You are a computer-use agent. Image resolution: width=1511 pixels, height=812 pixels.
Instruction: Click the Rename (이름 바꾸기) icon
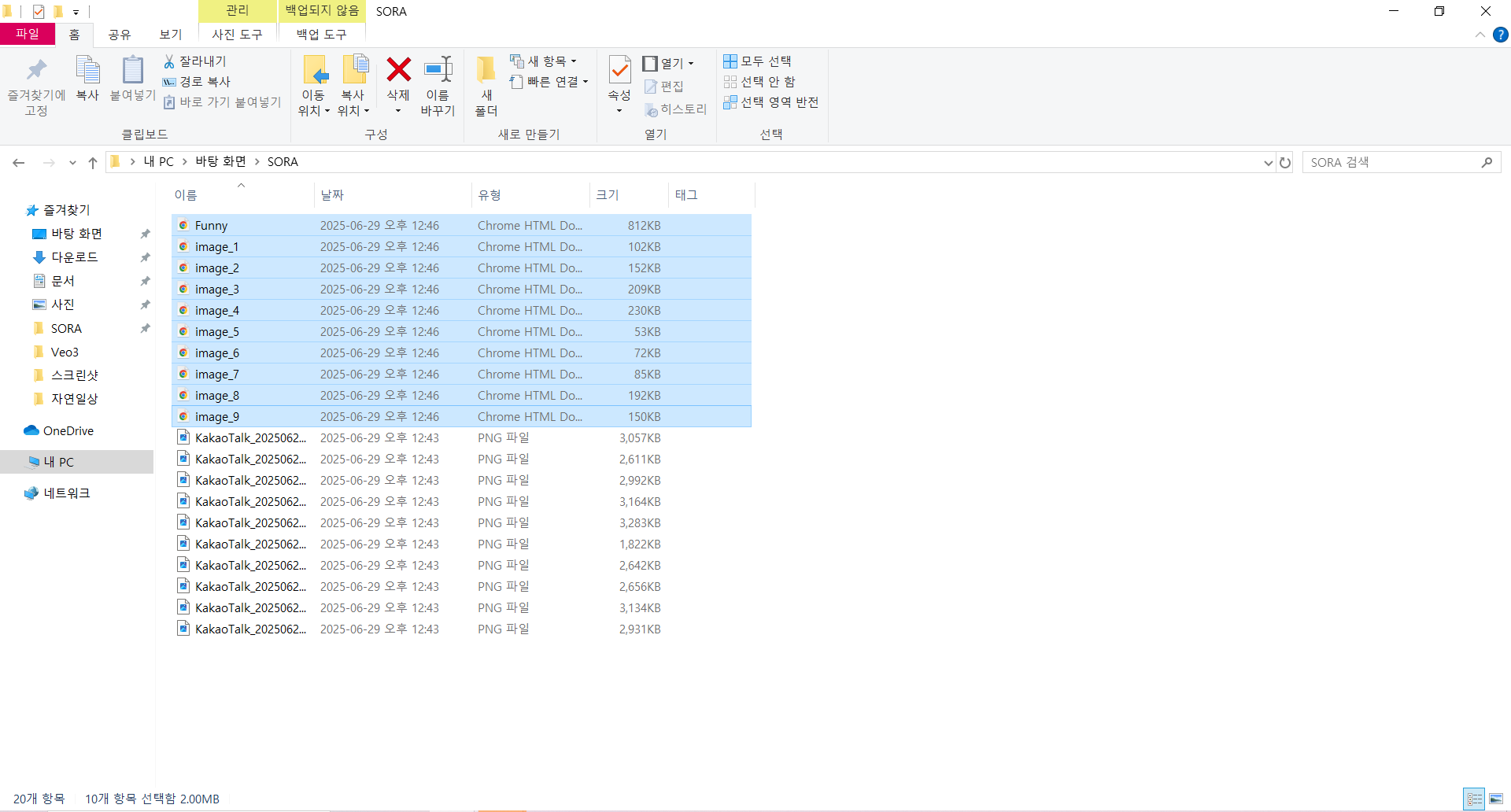point(438,69)
